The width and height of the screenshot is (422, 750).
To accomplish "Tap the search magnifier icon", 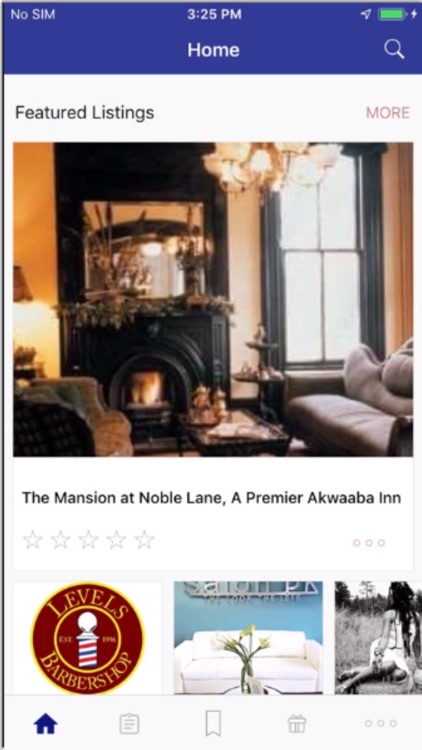I will (394, 49).
